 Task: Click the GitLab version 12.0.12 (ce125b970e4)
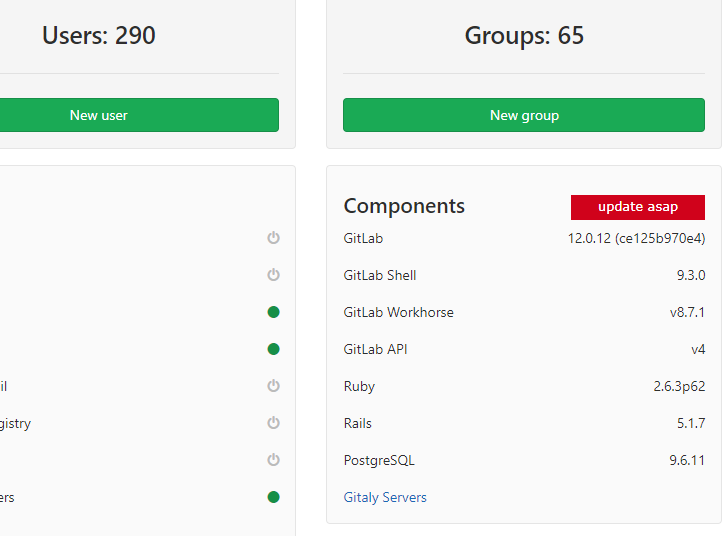click(x=636, y=238)
